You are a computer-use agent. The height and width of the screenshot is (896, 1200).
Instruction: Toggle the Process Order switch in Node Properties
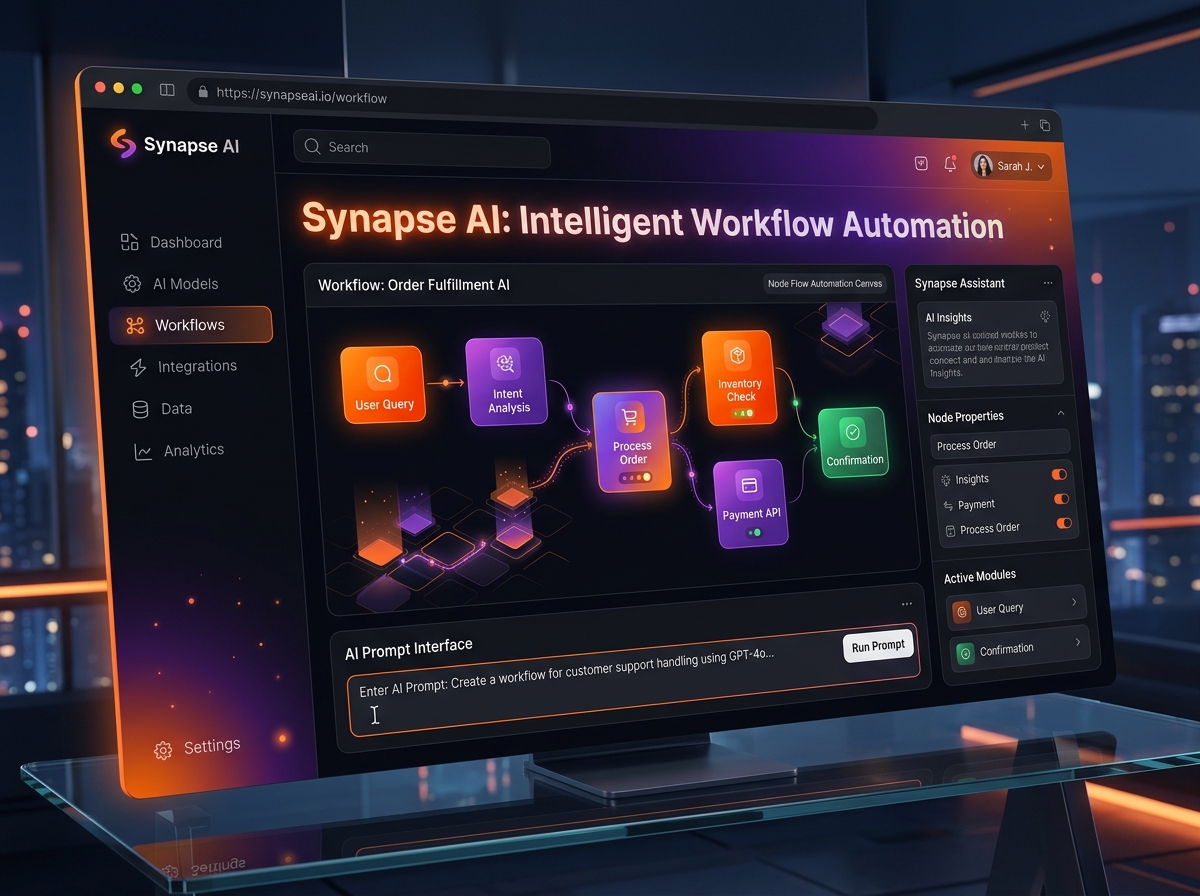(x=1064, y=523)
